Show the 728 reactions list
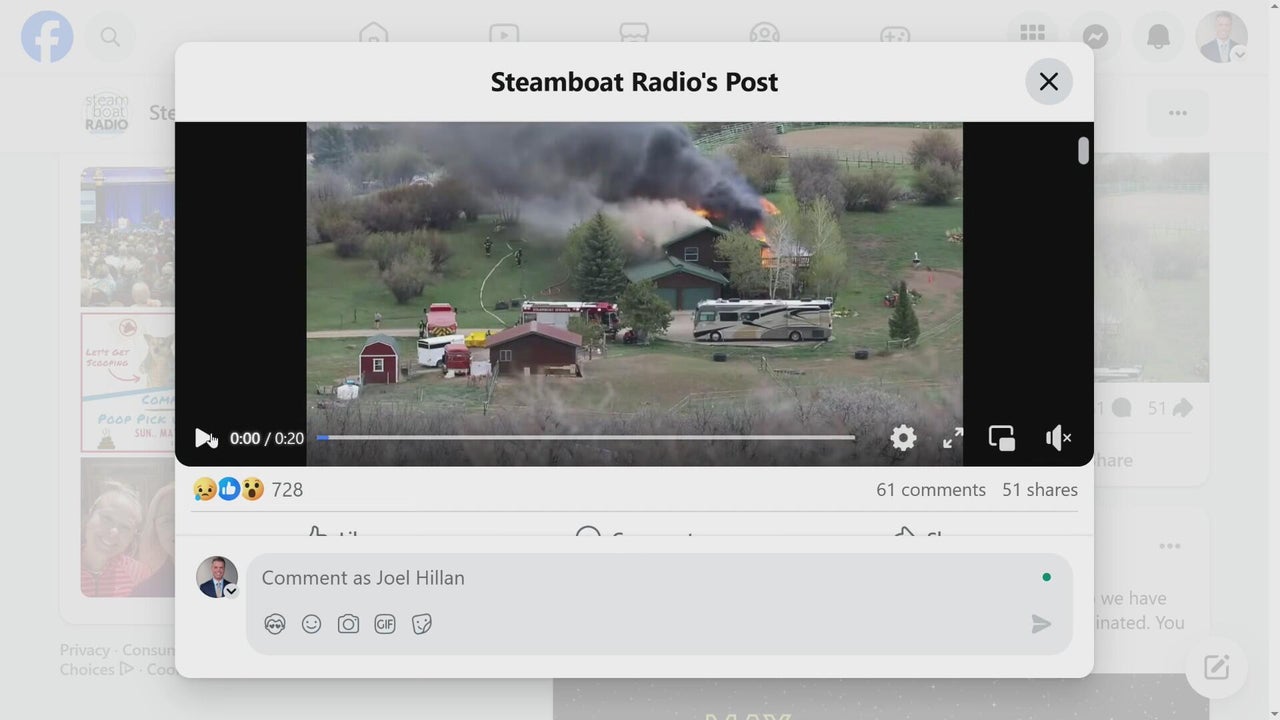1280x720 pixels. (x=287, y=490)
